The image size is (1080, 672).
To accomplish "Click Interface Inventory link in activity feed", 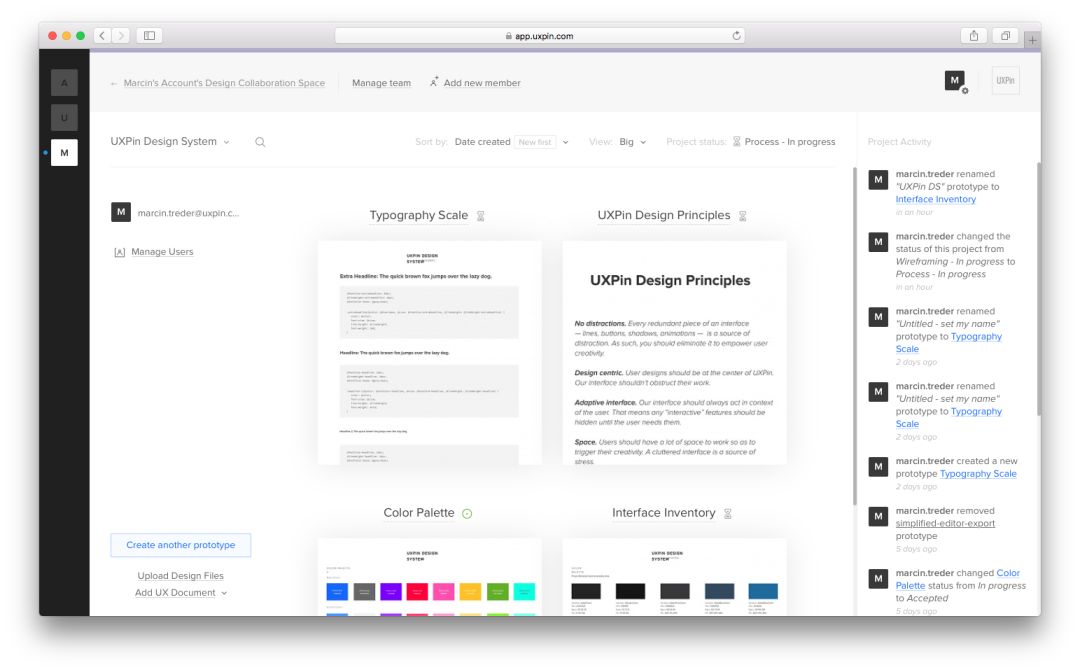I will 935,199.
